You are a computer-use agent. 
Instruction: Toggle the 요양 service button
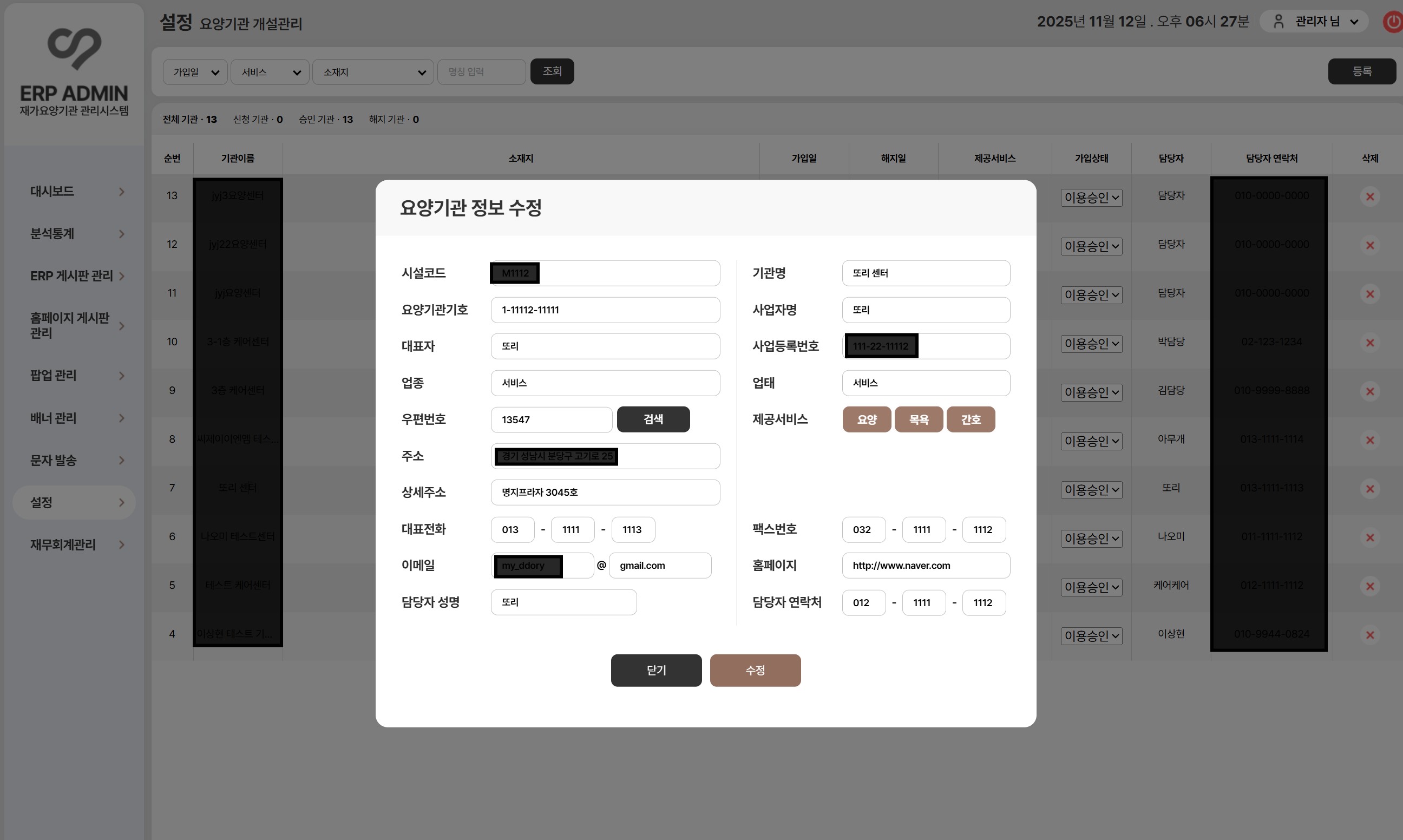pyautogui.click(x=866, y=419)
